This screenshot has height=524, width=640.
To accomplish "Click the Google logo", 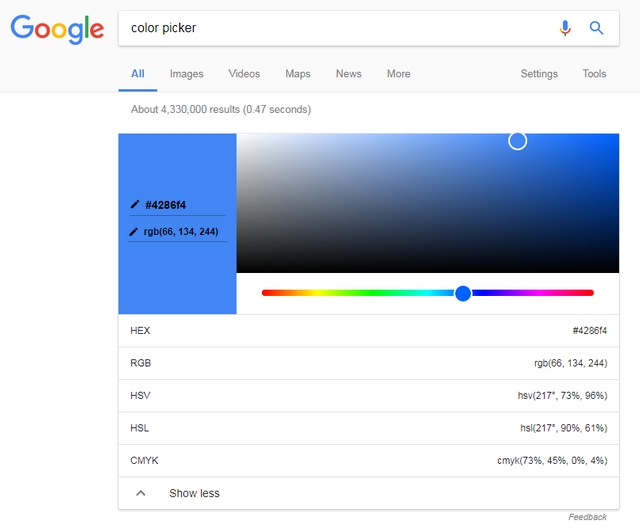I will pos(57,28).
